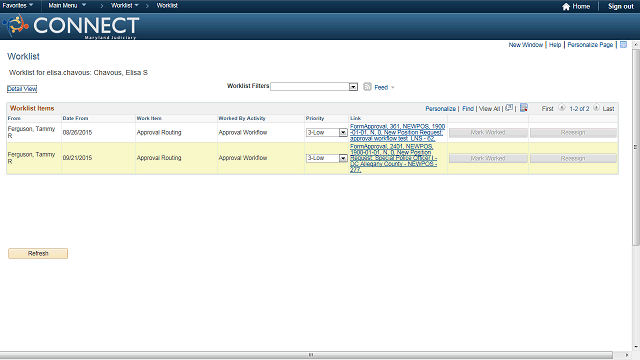The image size is (640, 360).
Task: Sort by the Work Item column header
Action: pos(149,118)
